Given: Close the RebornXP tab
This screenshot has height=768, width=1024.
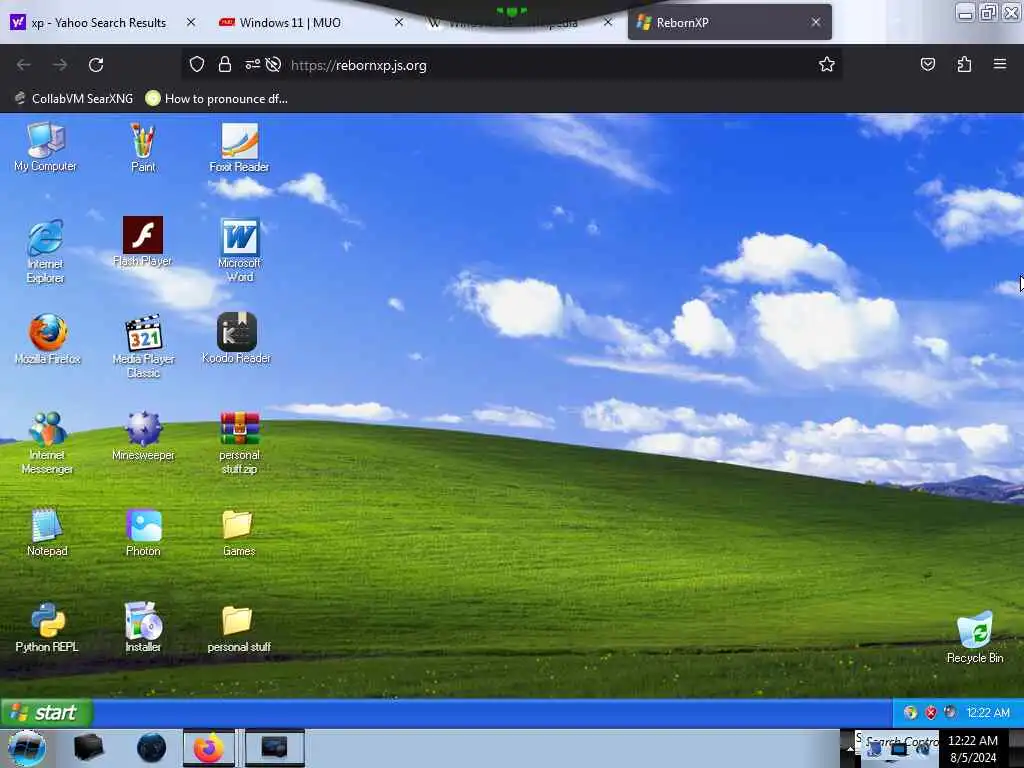Looking at the screenshot, I should pos(816,22).
